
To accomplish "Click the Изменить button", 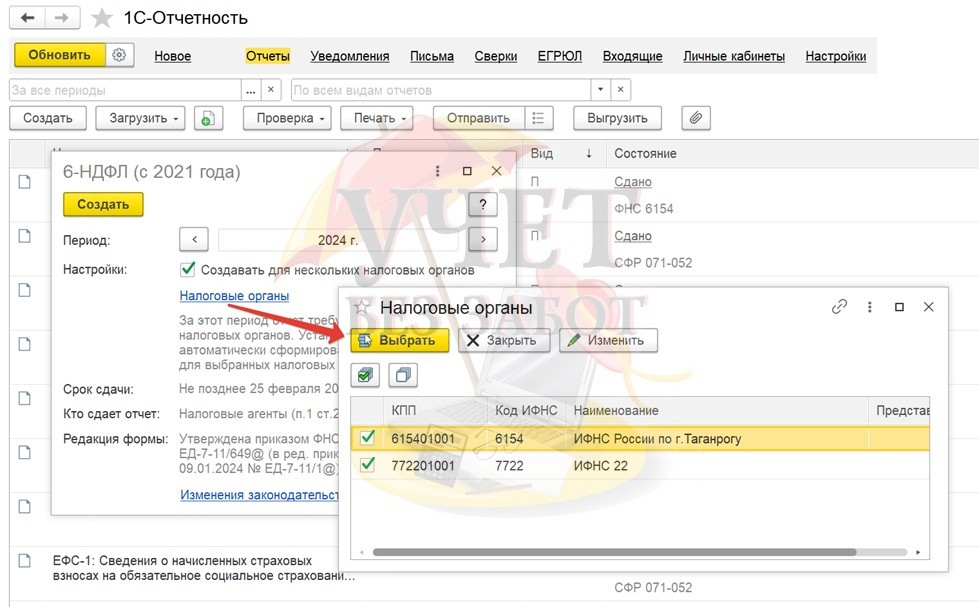I will [x=608, y=340].
